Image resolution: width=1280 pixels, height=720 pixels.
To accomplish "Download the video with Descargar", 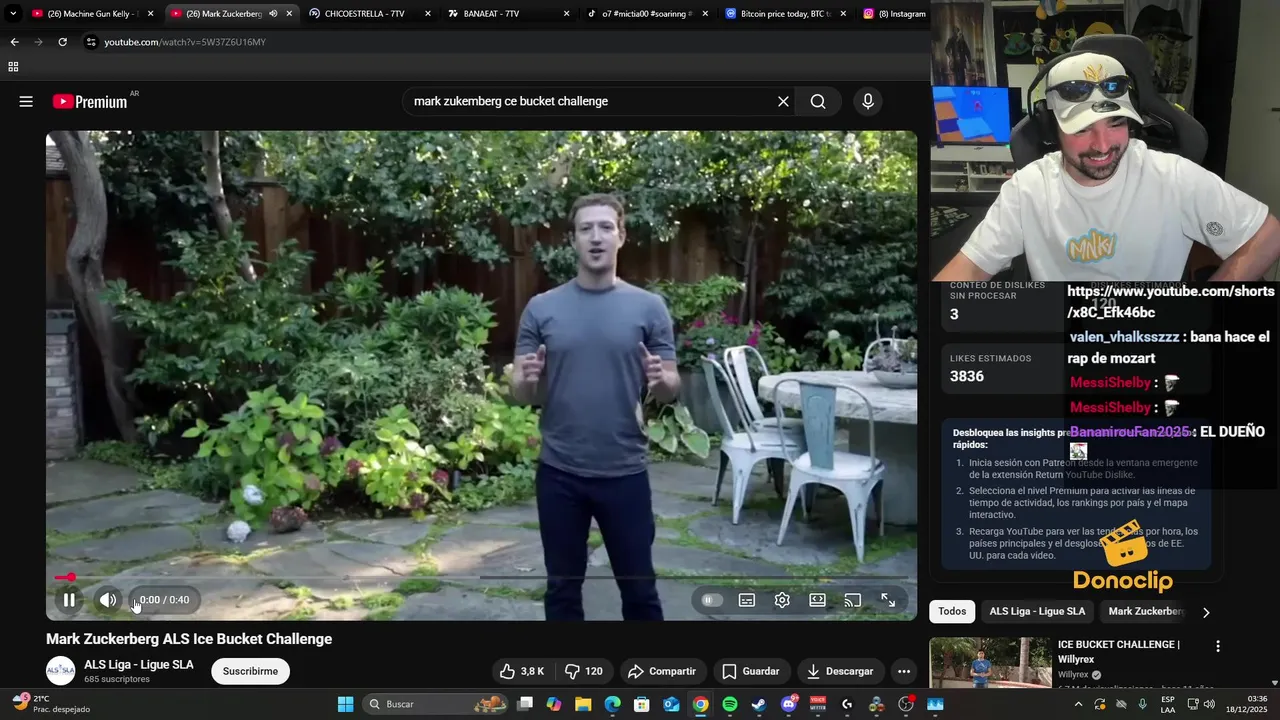I will point(840,671).
